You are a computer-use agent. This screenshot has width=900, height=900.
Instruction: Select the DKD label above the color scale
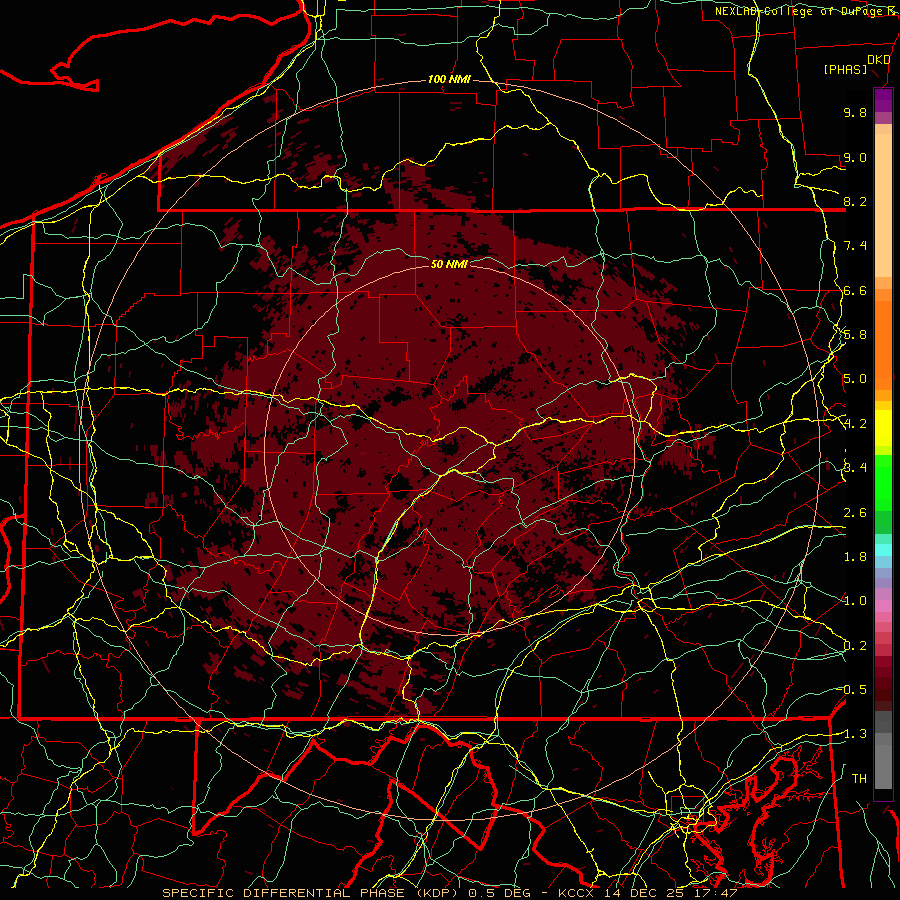(878, 59)
